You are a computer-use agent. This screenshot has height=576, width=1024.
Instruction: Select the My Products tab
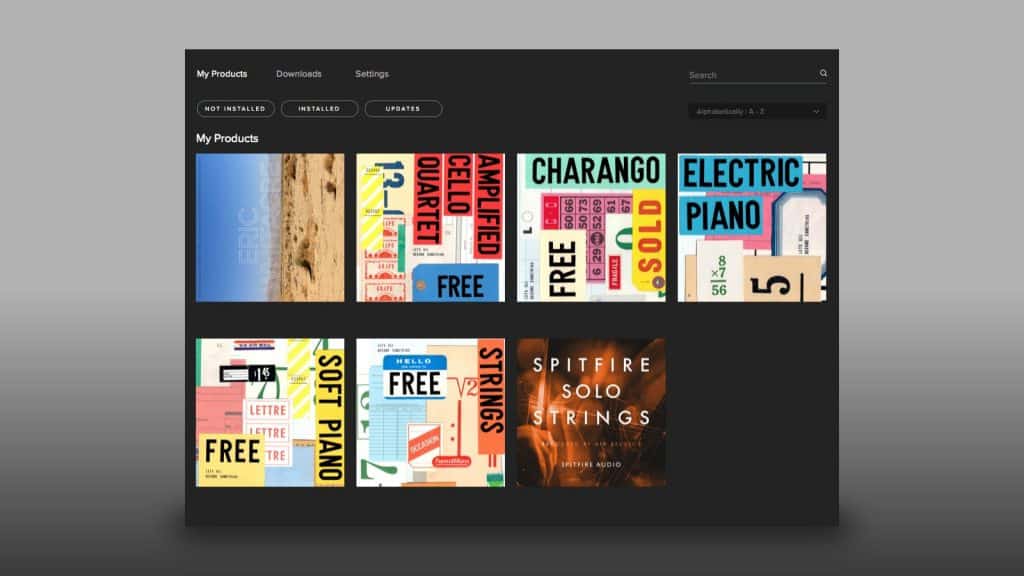[x=221, y=73]
